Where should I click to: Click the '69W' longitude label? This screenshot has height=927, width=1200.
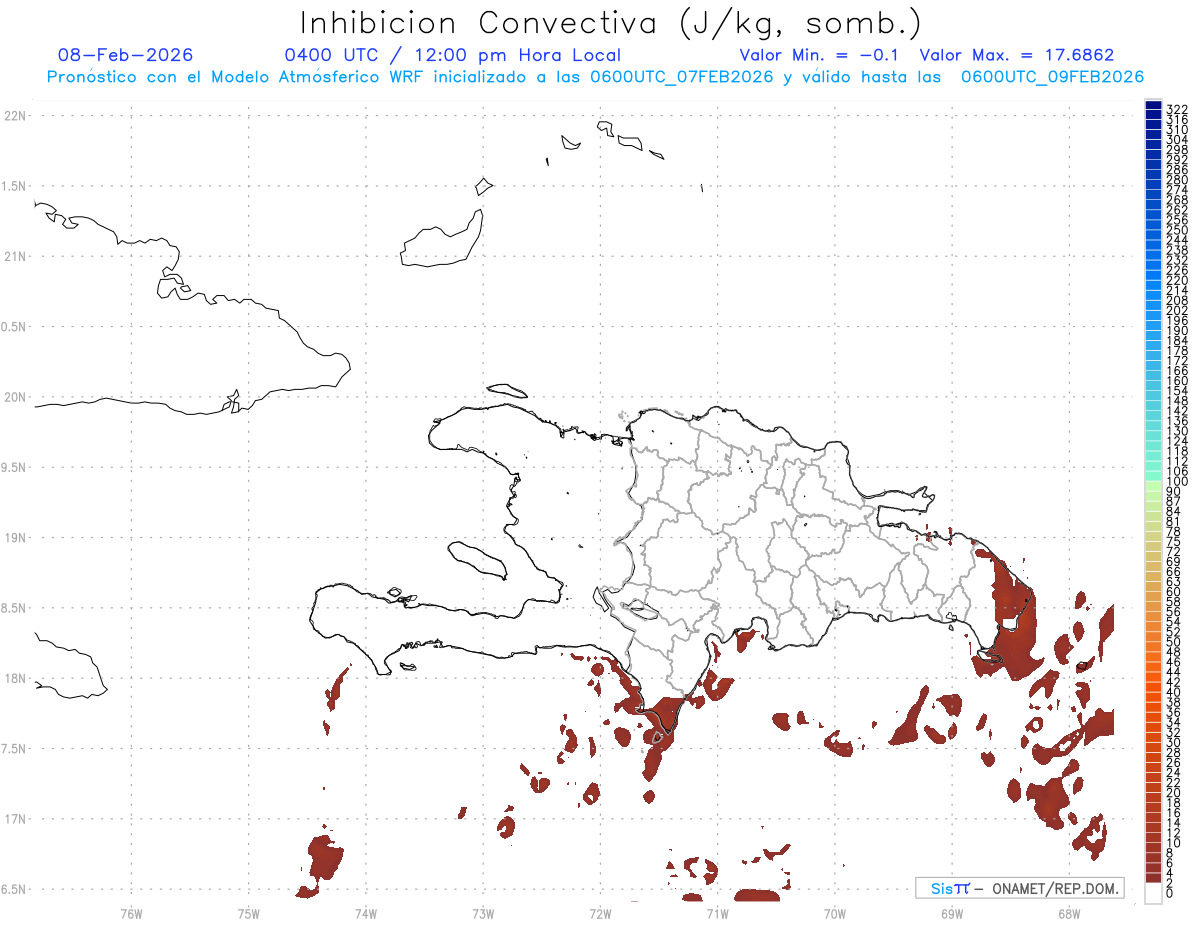(952, 913)
